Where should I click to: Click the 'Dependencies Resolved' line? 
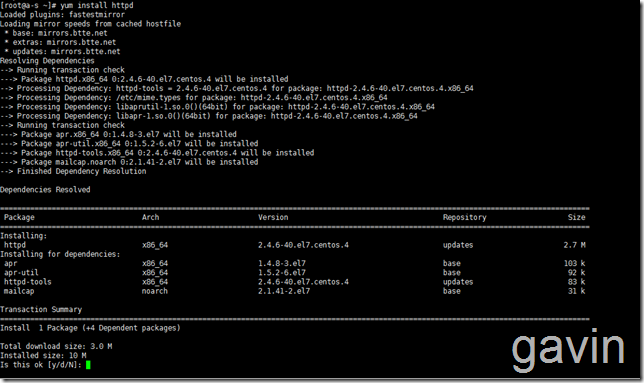click(x=45, y=190)
